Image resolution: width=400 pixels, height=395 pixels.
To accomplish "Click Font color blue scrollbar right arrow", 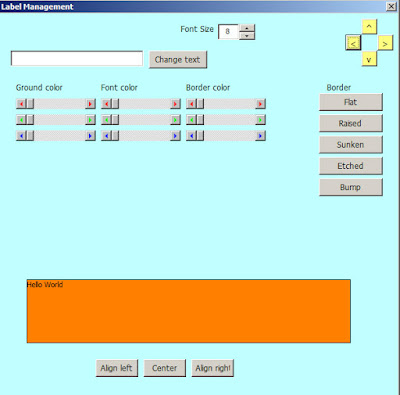I will pyautogui.click(x=175, y=136).
